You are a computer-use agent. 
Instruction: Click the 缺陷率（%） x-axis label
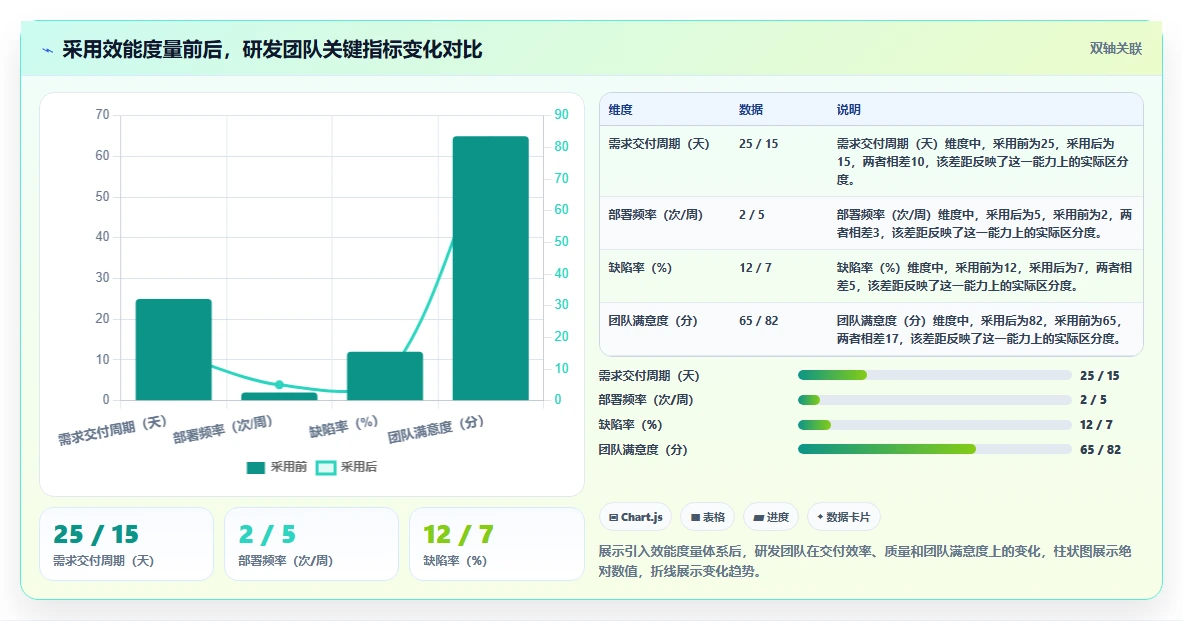[343, 426]
